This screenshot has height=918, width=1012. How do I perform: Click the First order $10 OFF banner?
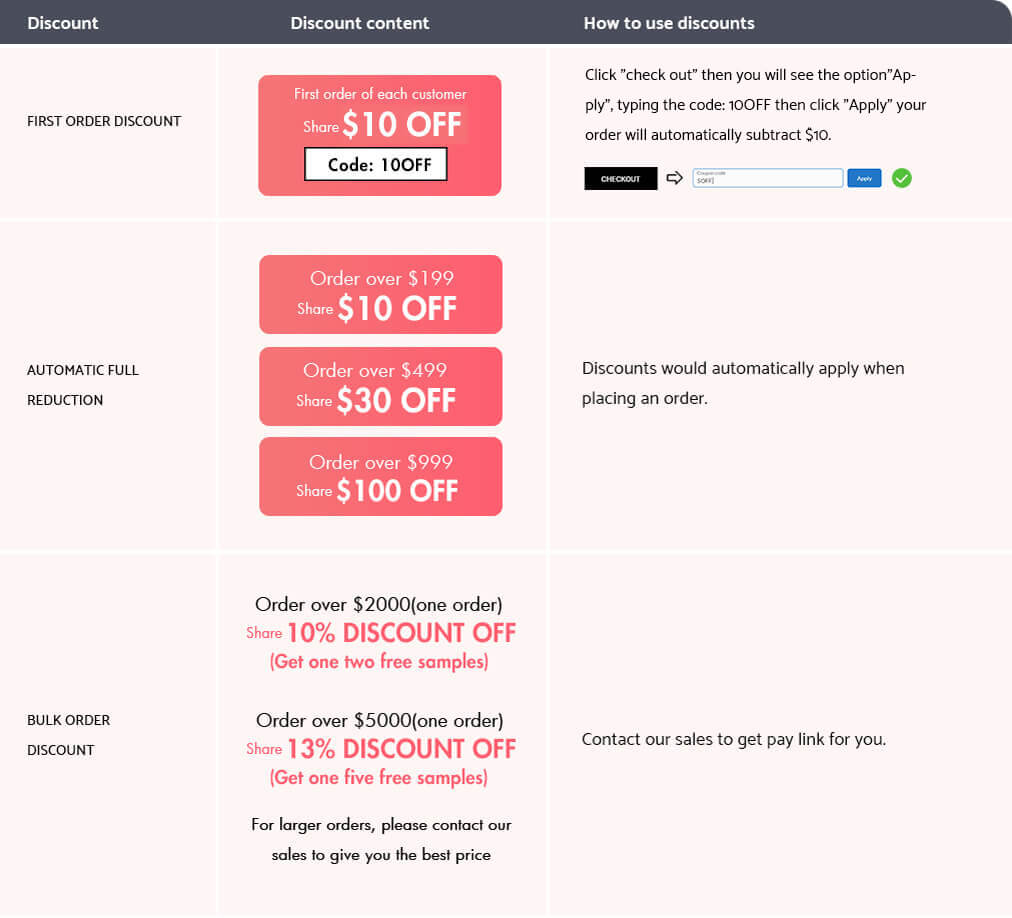pos(380,136)
